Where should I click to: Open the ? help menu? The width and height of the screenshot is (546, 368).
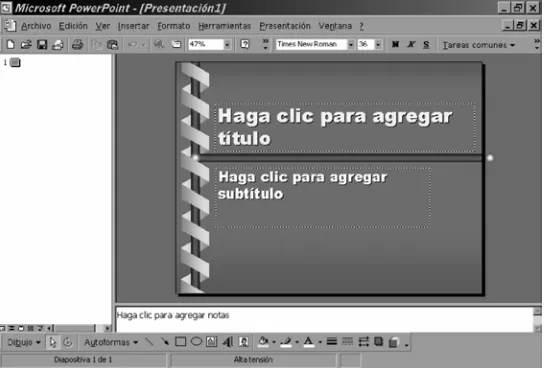(x=361, y=26)
